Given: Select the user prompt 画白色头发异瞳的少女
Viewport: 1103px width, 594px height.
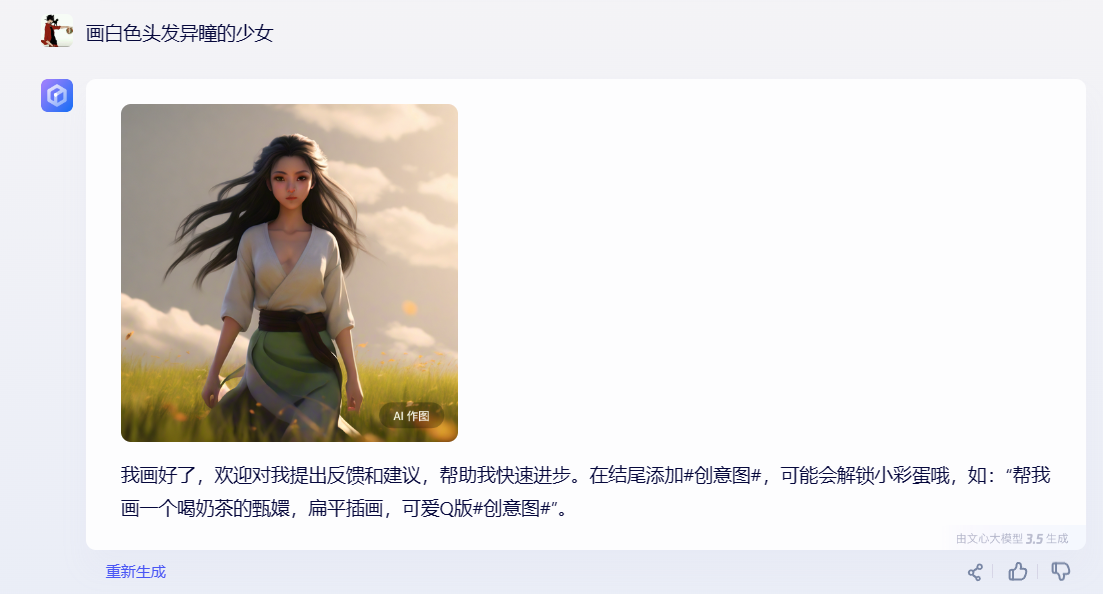Looking at the screenshot, I should (x=179, y=33).
